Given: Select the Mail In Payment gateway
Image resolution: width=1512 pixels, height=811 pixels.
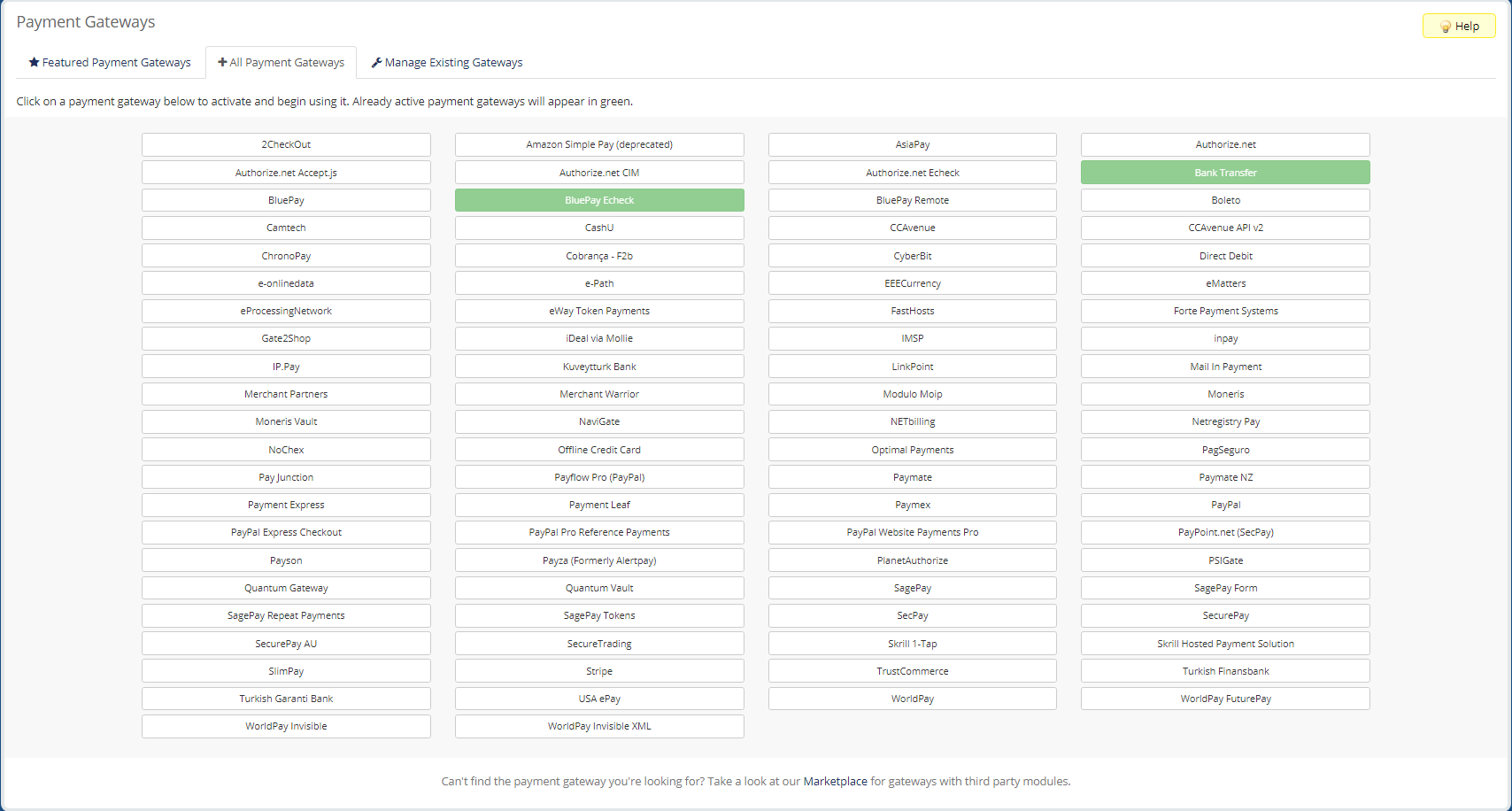Looking at the screenshot, I should [1225, 367].
